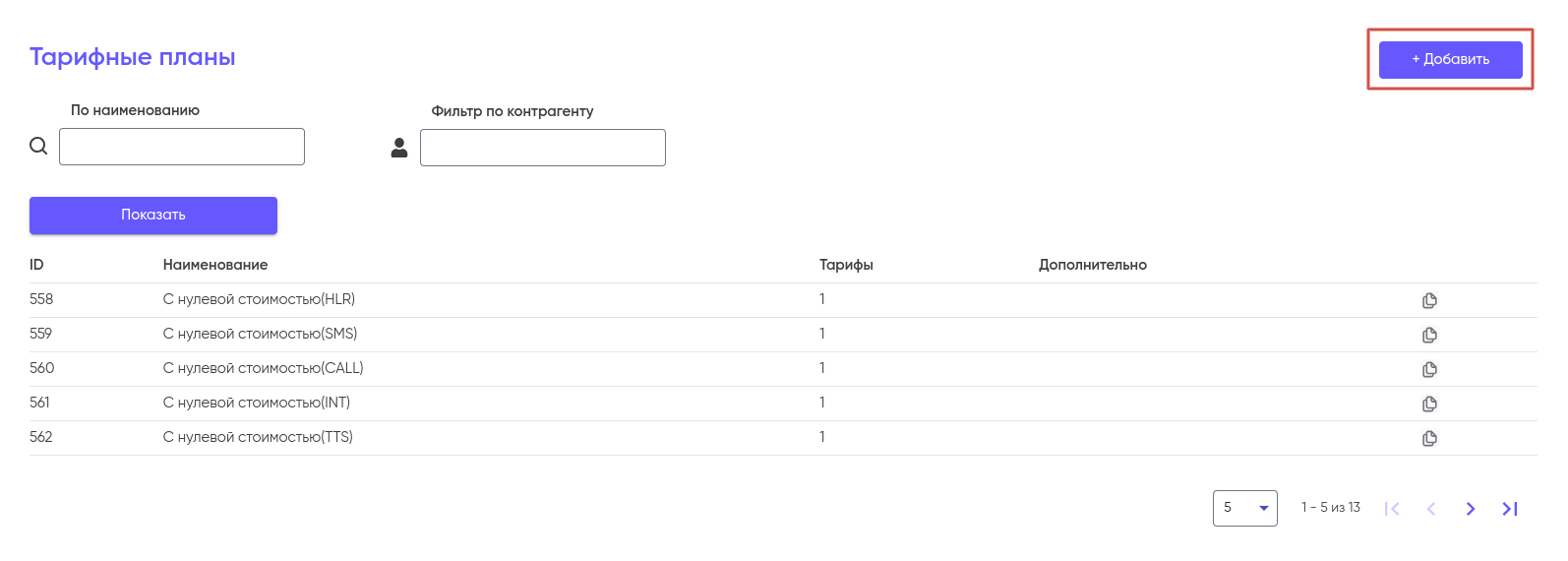1568x561 pixels.
Task: Jump to last page of results
Action: coord(1509,509)
